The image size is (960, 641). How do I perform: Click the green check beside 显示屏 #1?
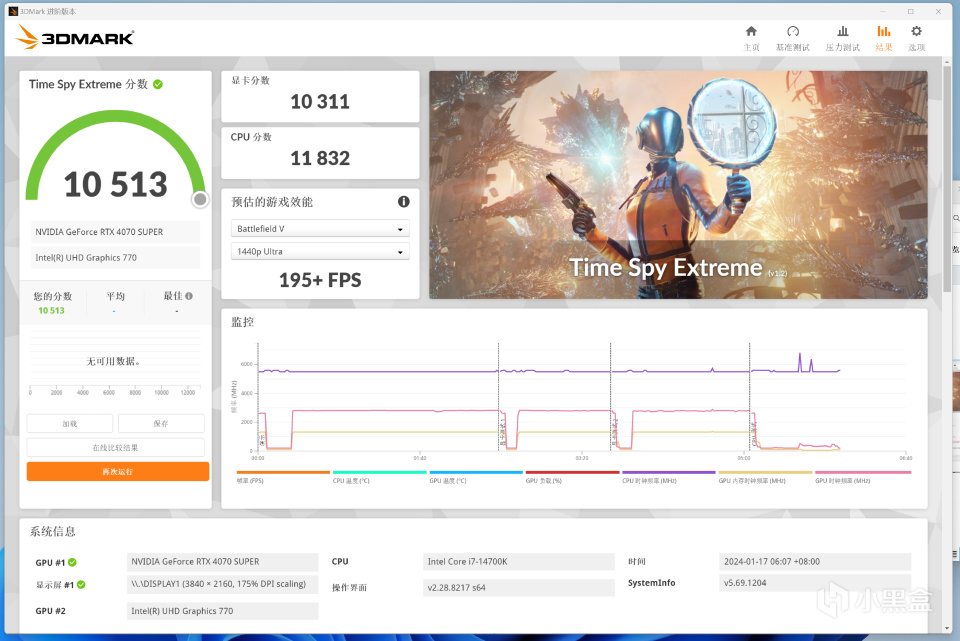pyautogui.click(x=81, y=585)
